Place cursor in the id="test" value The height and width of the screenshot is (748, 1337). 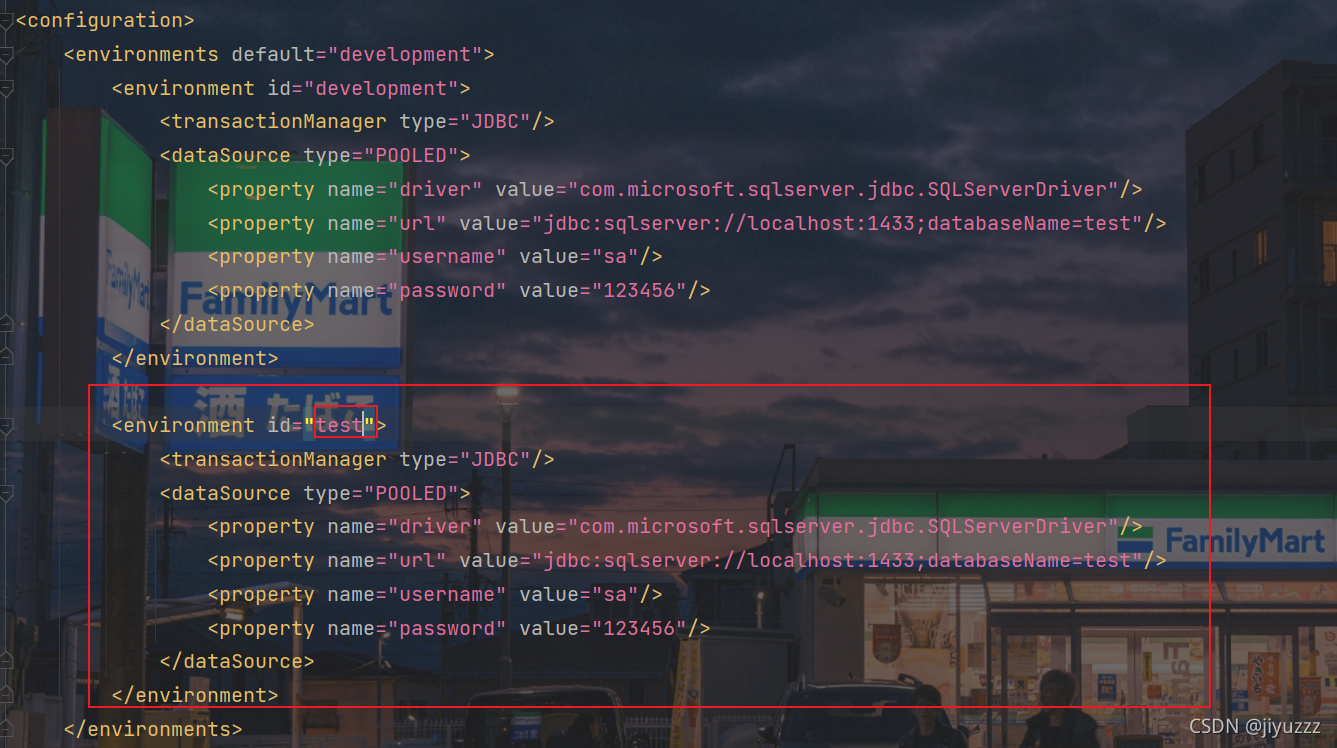340,425
